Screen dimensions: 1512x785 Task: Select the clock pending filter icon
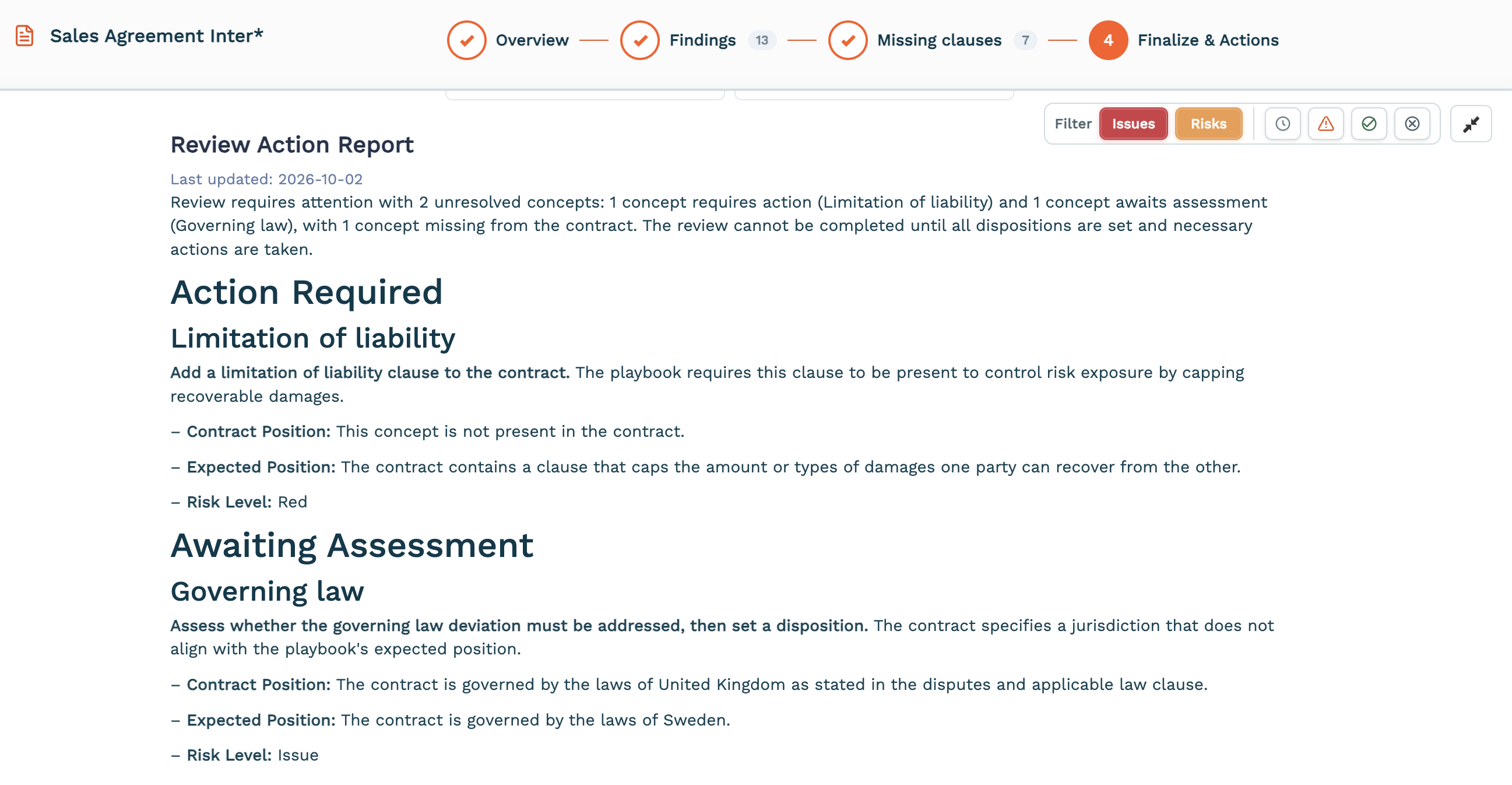[1282, 124]
